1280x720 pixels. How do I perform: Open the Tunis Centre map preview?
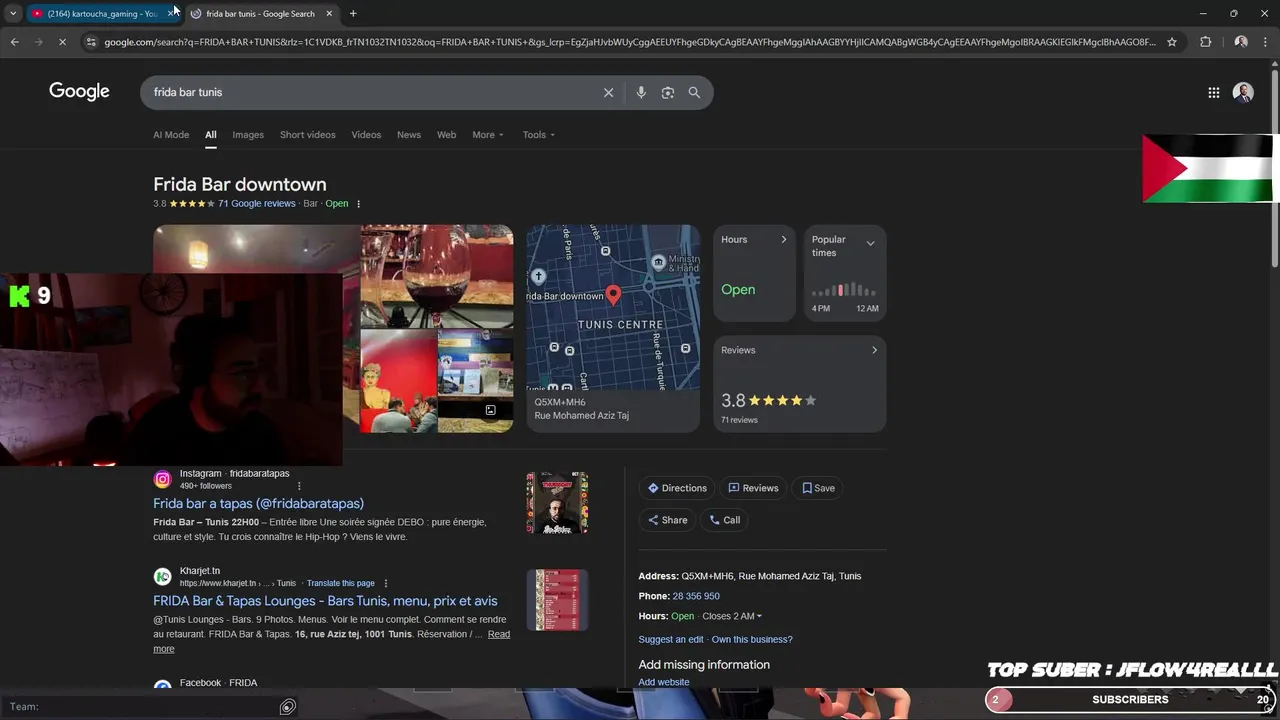[613, 308]
